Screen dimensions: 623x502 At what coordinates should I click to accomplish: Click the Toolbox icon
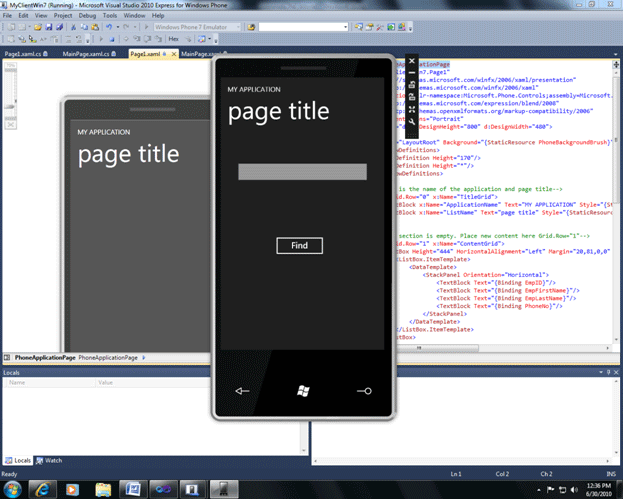[x=380, y=27]
